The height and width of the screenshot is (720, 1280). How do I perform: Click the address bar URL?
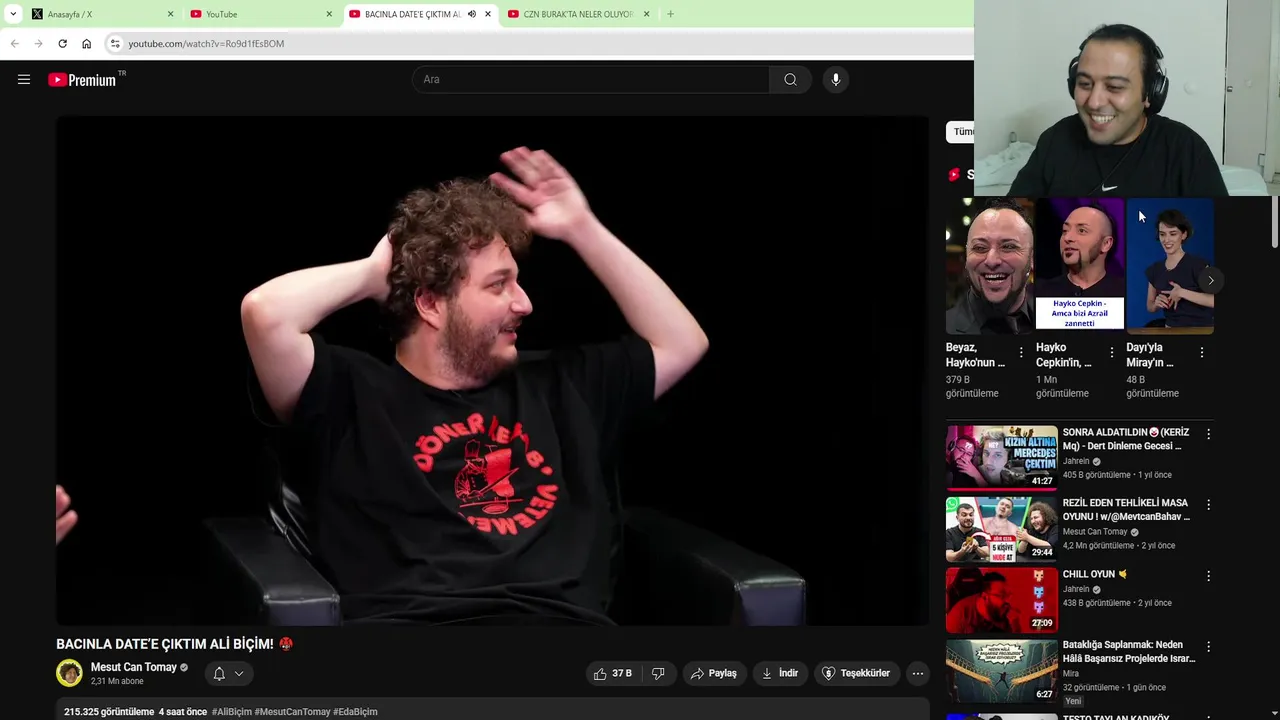206,44
